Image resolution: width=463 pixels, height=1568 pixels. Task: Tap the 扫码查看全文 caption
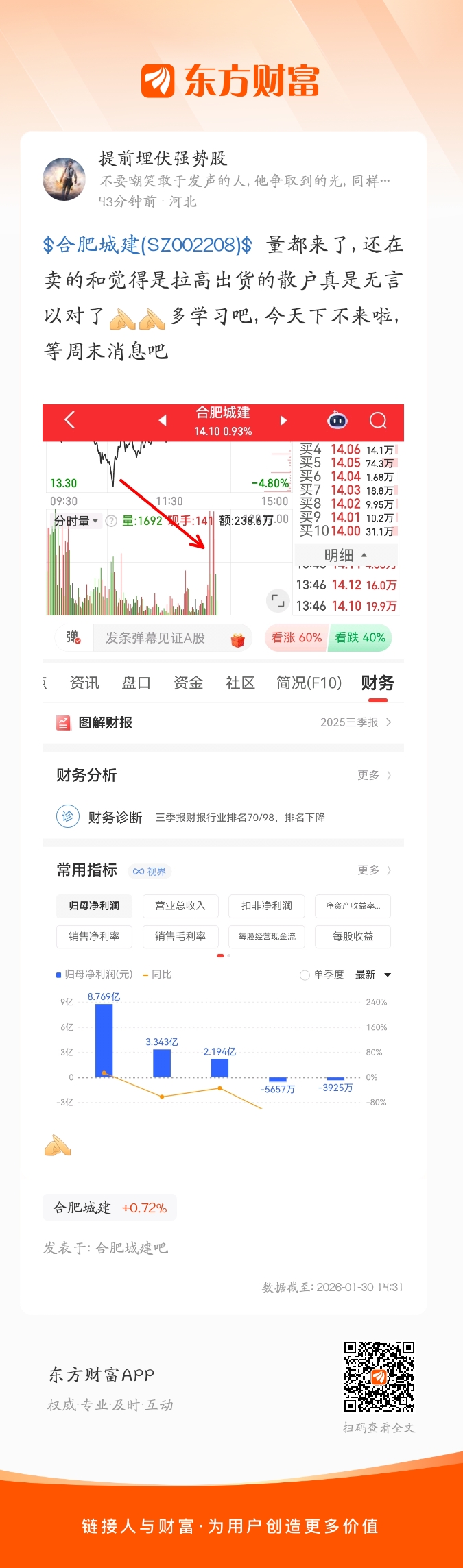[379, 1428]
